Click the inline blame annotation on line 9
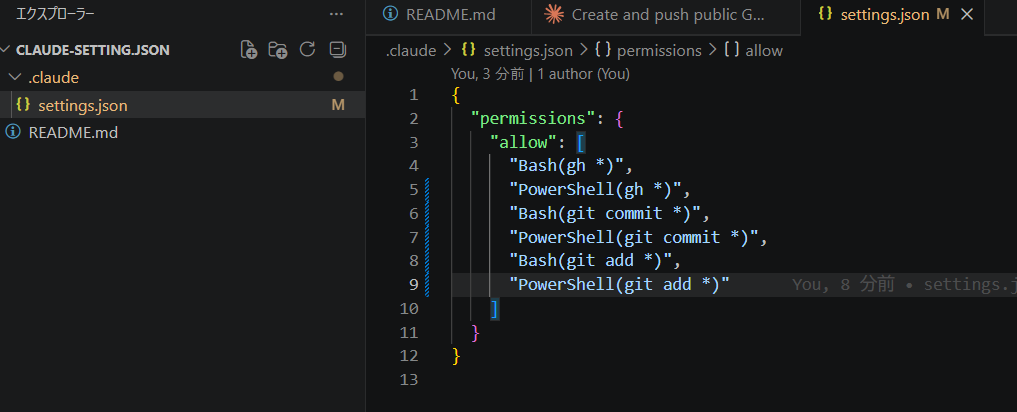Image resolution: width=1017 pixels, height=412 pixels. pos(904,284)
